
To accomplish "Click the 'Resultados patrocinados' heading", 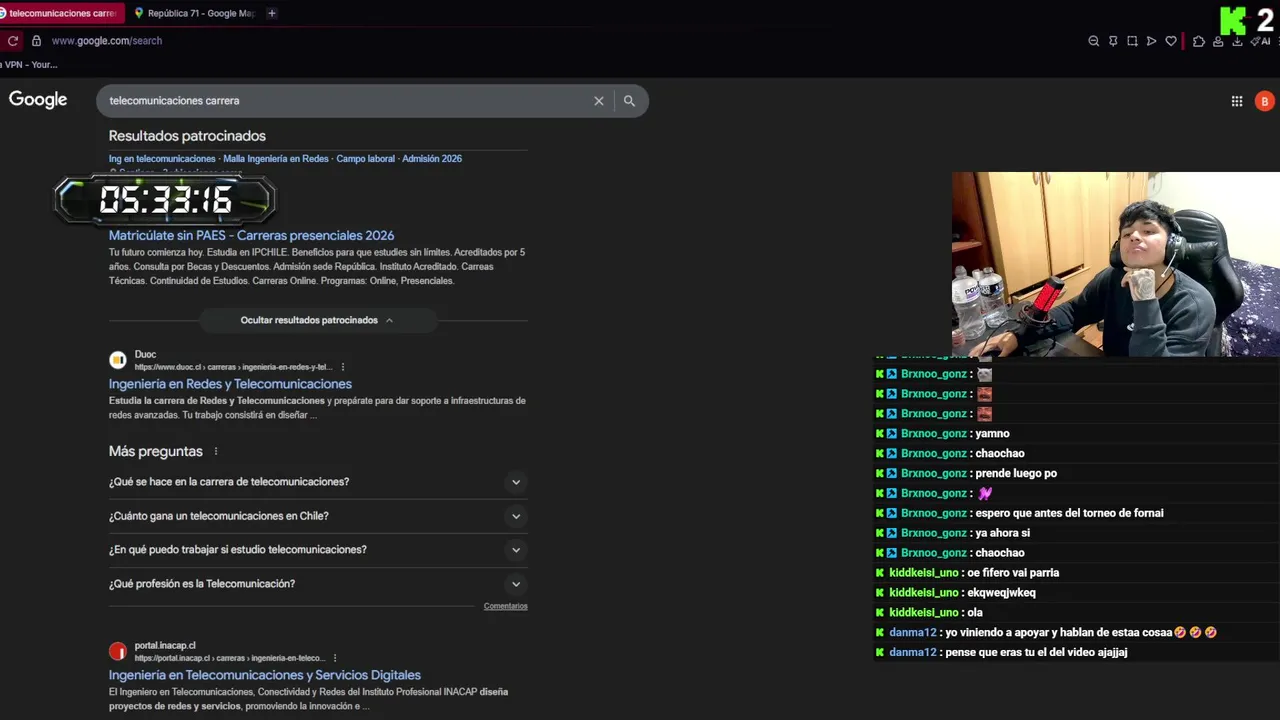I will [187, 136].
